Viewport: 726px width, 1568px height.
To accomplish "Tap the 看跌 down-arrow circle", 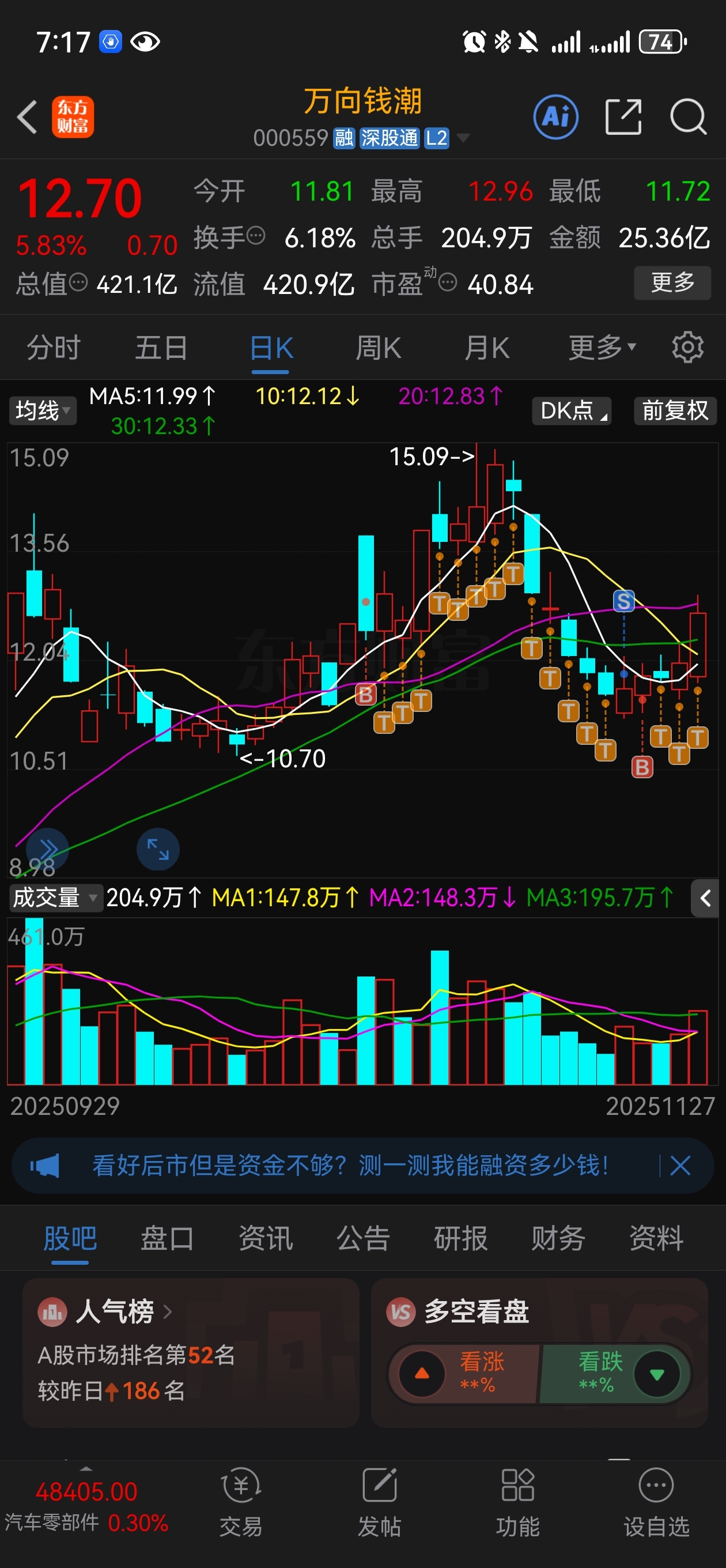I will 657,1373.
